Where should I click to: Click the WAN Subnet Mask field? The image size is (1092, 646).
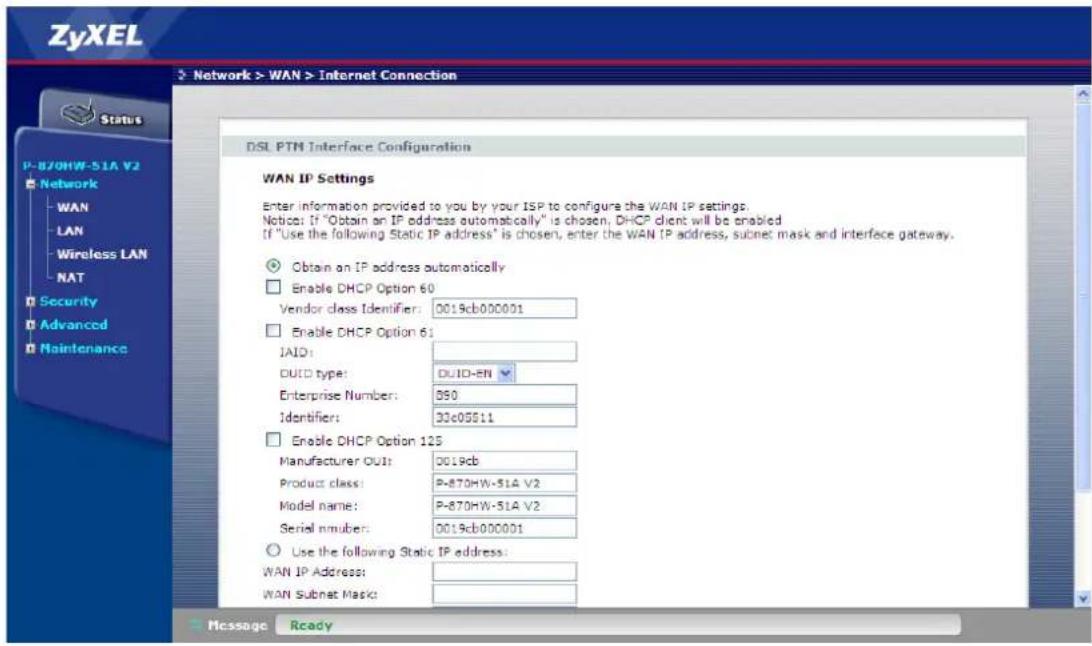point(504,594)
